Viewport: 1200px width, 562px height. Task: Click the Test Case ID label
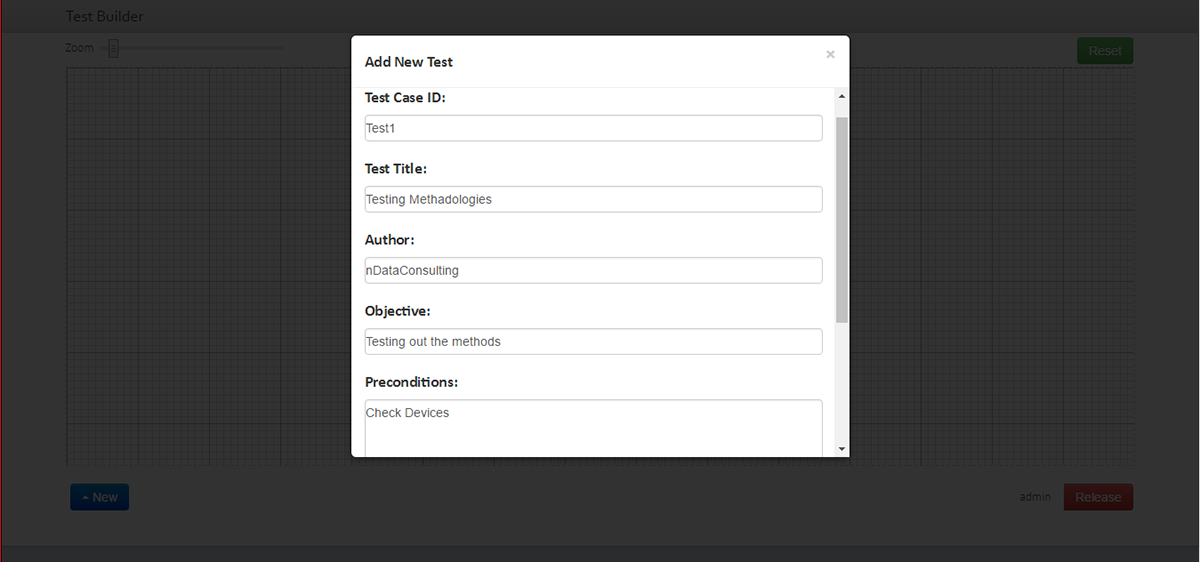point(405,98)
